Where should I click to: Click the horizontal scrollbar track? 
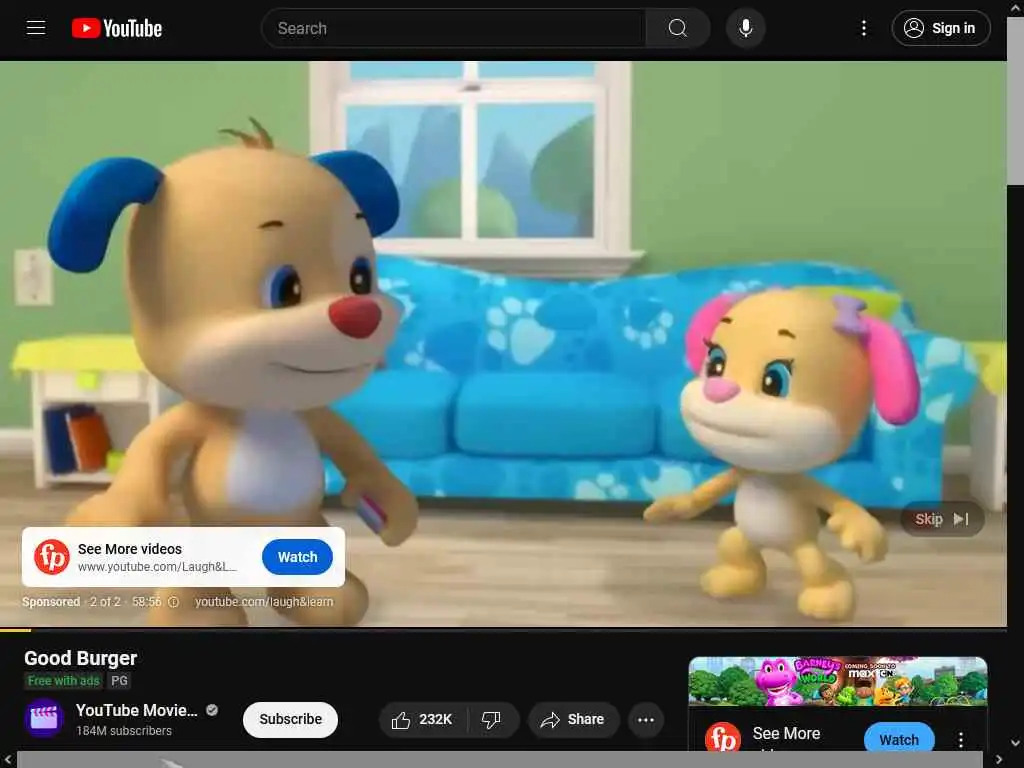tap(500, 760)
